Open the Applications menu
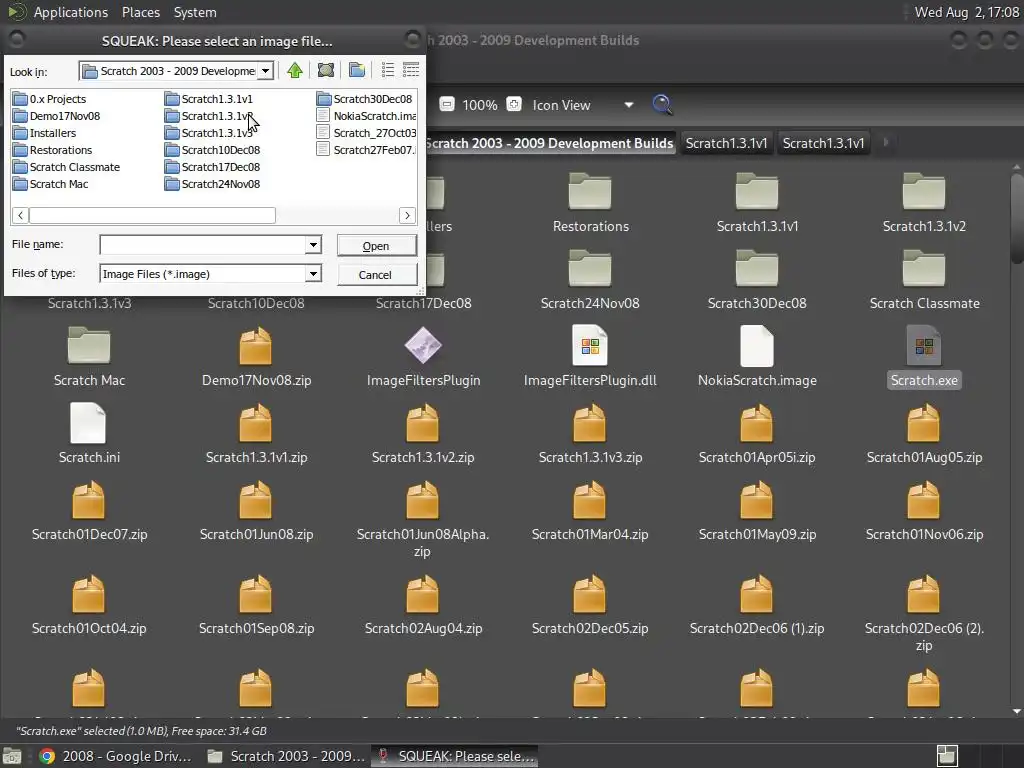Image resolution: width=1024 pixels, height=768 pixels. pyautogui.click(x=71, y=12)
